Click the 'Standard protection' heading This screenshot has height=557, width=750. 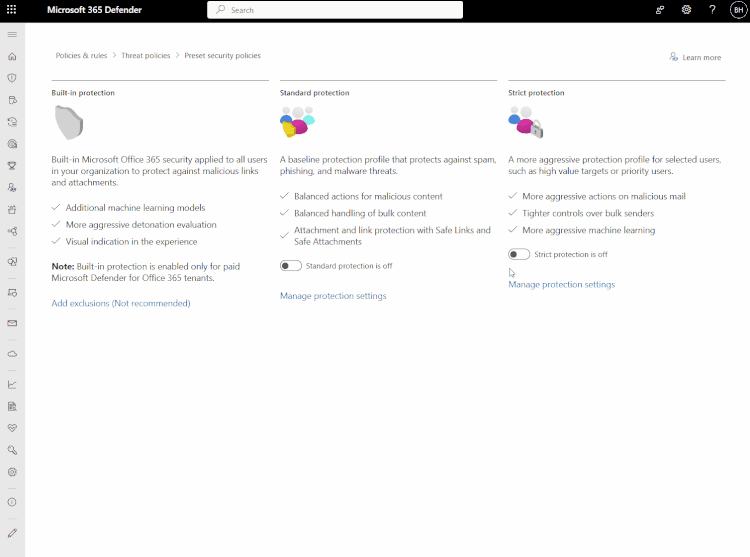point(314,93)
